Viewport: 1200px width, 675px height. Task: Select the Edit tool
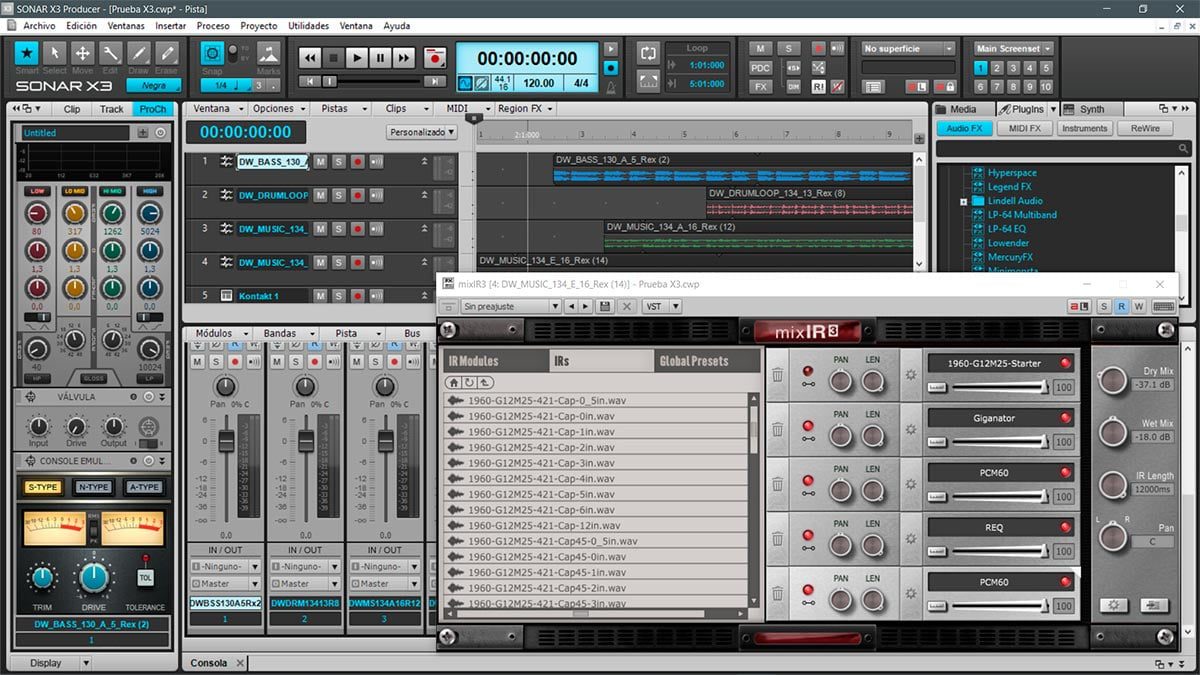click(111, 53)
